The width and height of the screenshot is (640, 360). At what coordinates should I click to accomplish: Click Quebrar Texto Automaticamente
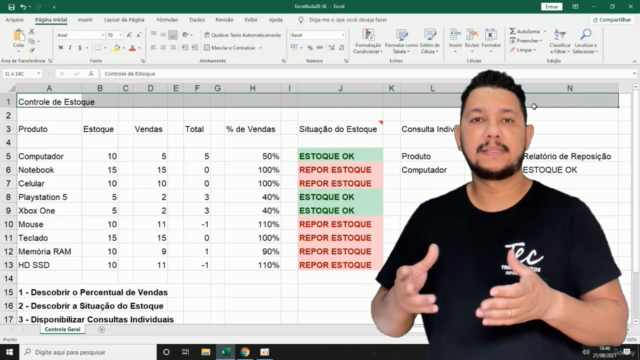[x=242, y=35]
